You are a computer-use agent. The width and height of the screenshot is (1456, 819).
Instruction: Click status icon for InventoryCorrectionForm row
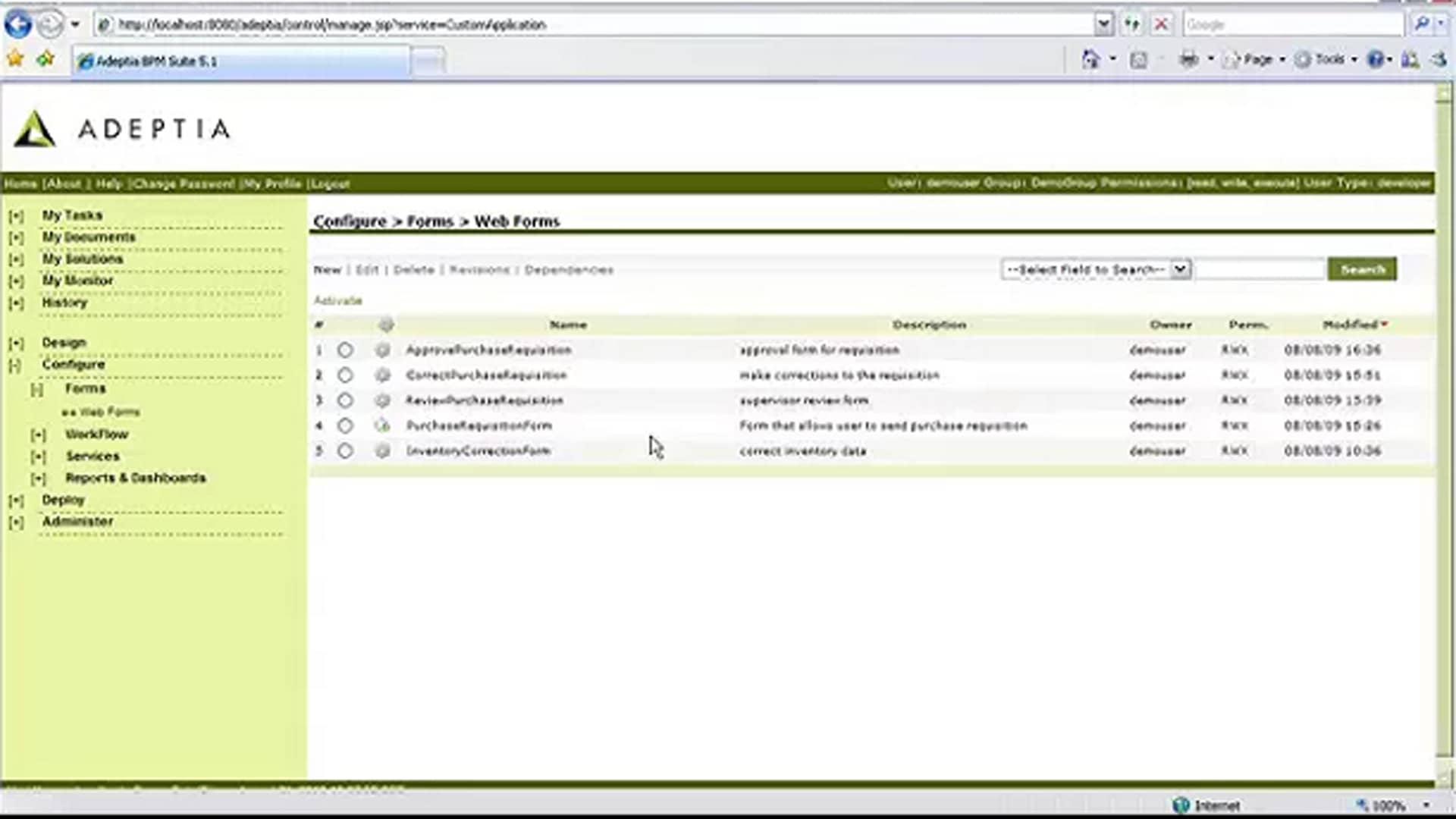tap(383, 451)
